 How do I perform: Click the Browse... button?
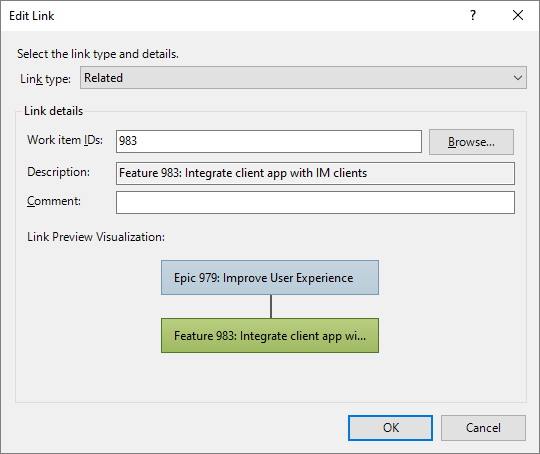click(471, 142)
